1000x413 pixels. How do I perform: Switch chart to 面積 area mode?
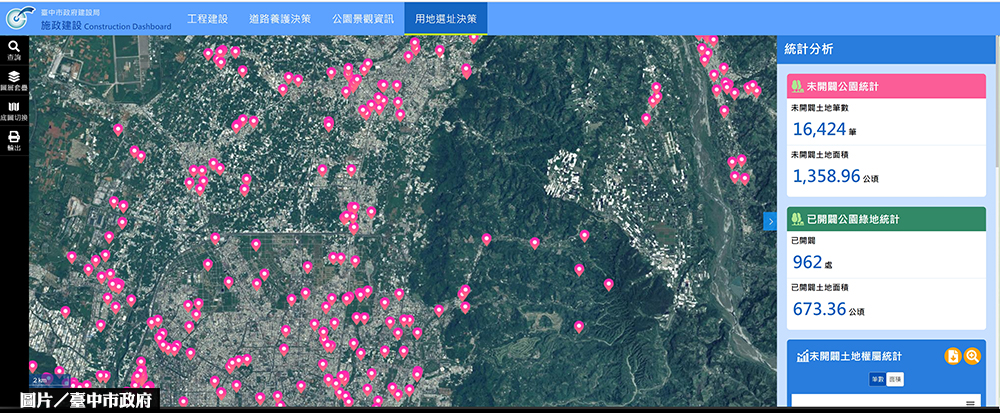coord(895,379)
